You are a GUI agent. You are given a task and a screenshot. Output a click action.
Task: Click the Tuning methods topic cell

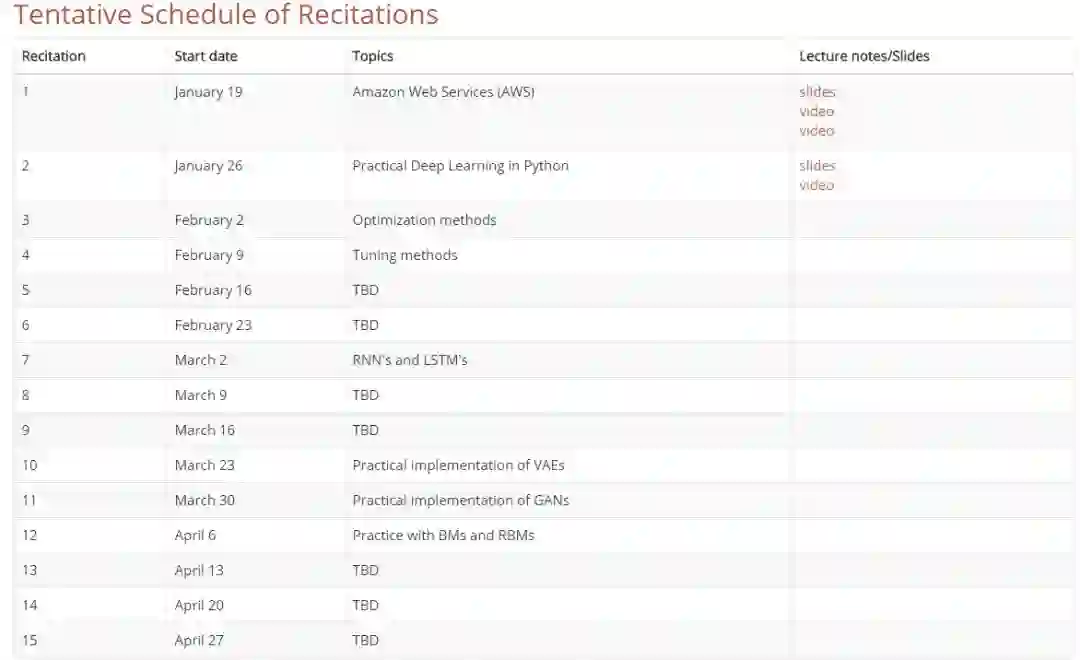pos(405,255)
